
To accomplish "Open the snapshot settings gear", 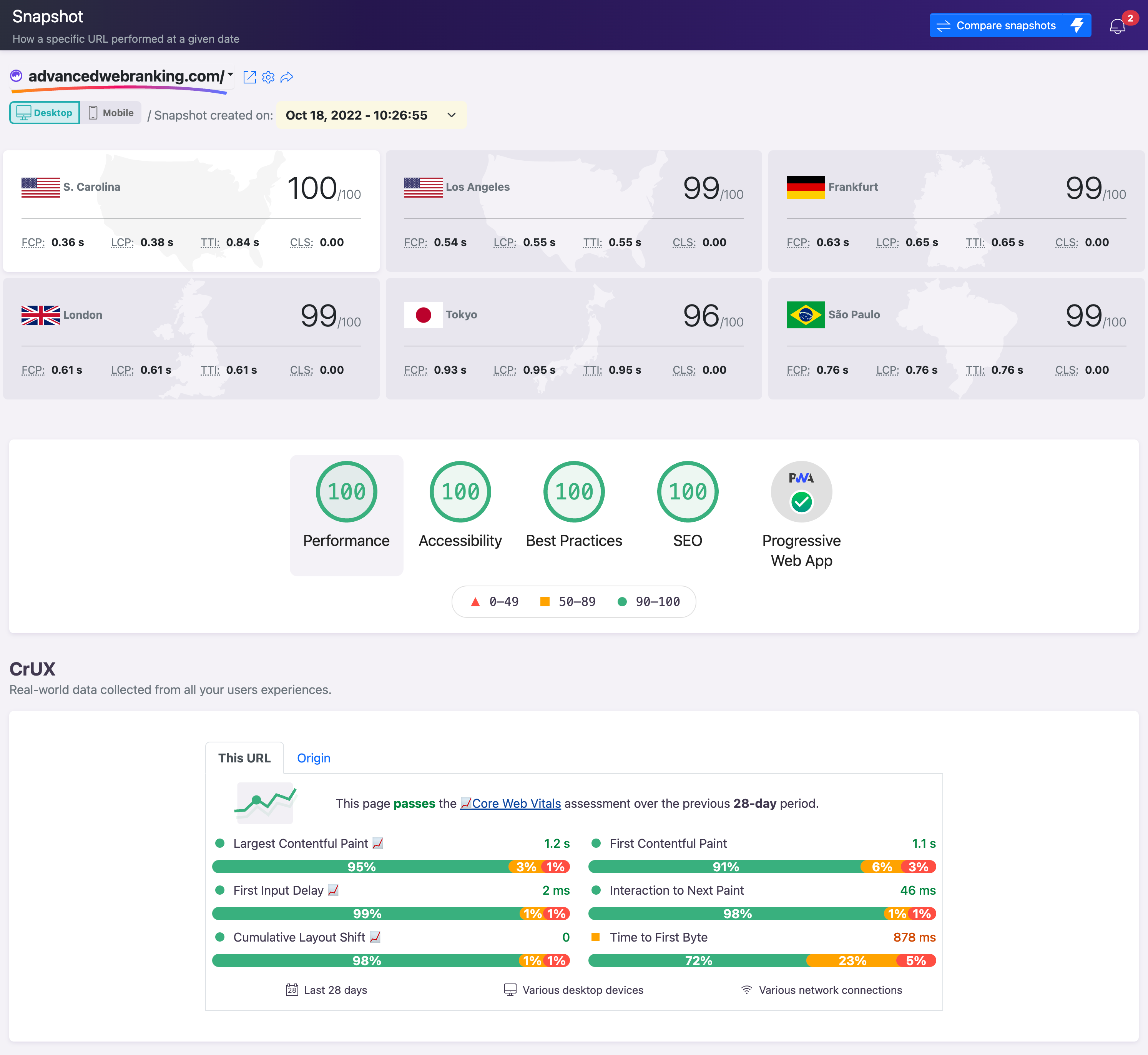I will point(268,77).
